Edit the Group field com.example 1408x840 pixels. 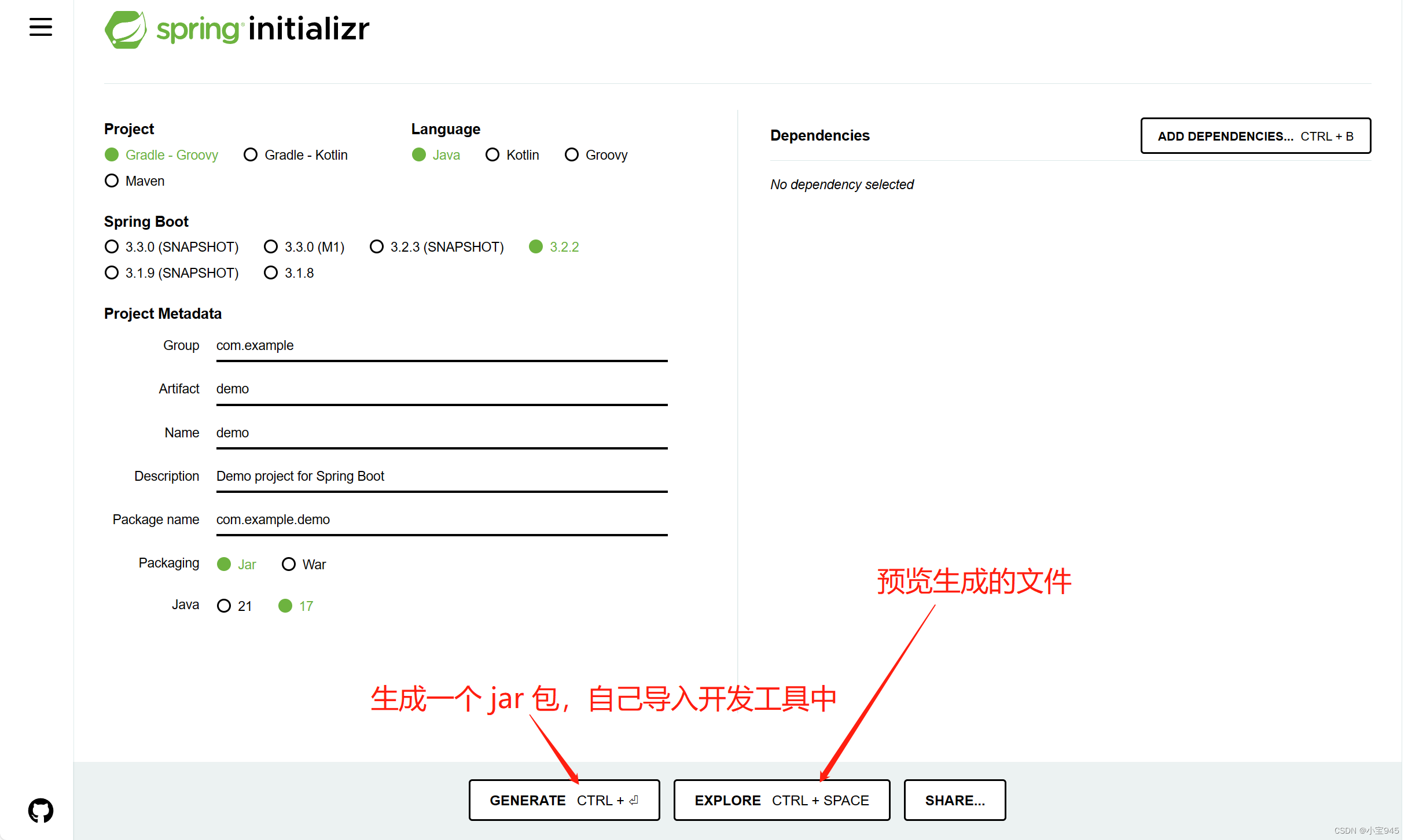[442, 346]
